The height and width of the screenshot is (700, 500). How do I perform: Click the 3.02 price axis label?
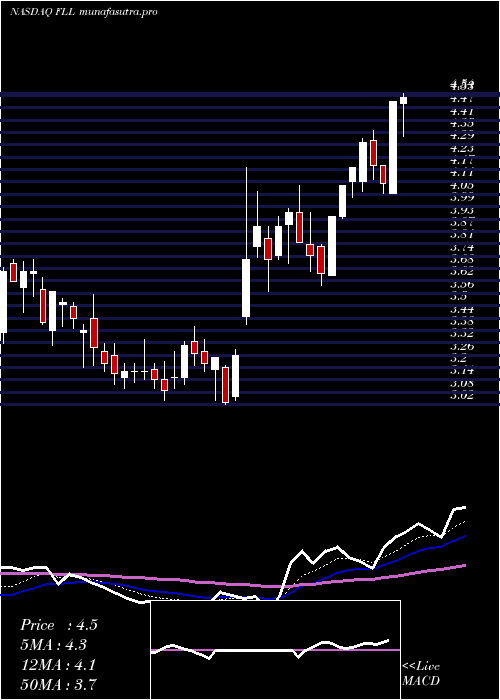[462, 395]
